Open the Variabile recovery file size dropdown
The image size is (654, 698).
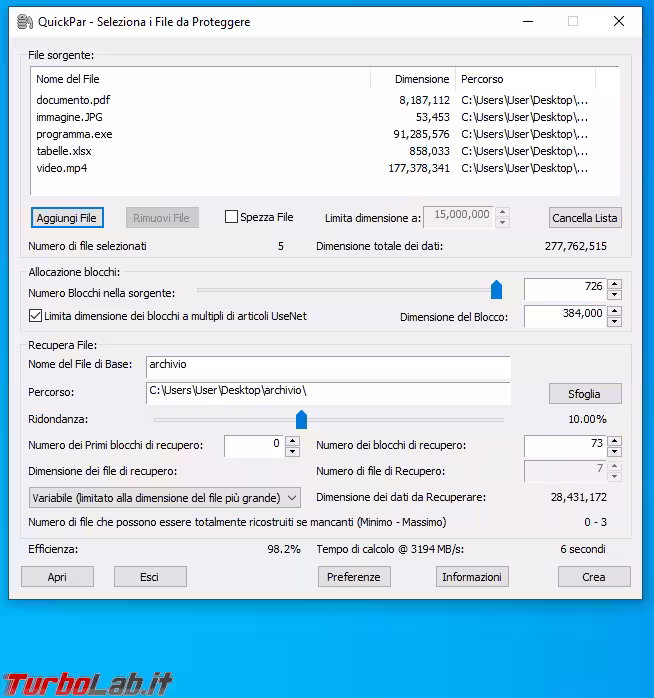pyautogui.click(x=165, y=497)
